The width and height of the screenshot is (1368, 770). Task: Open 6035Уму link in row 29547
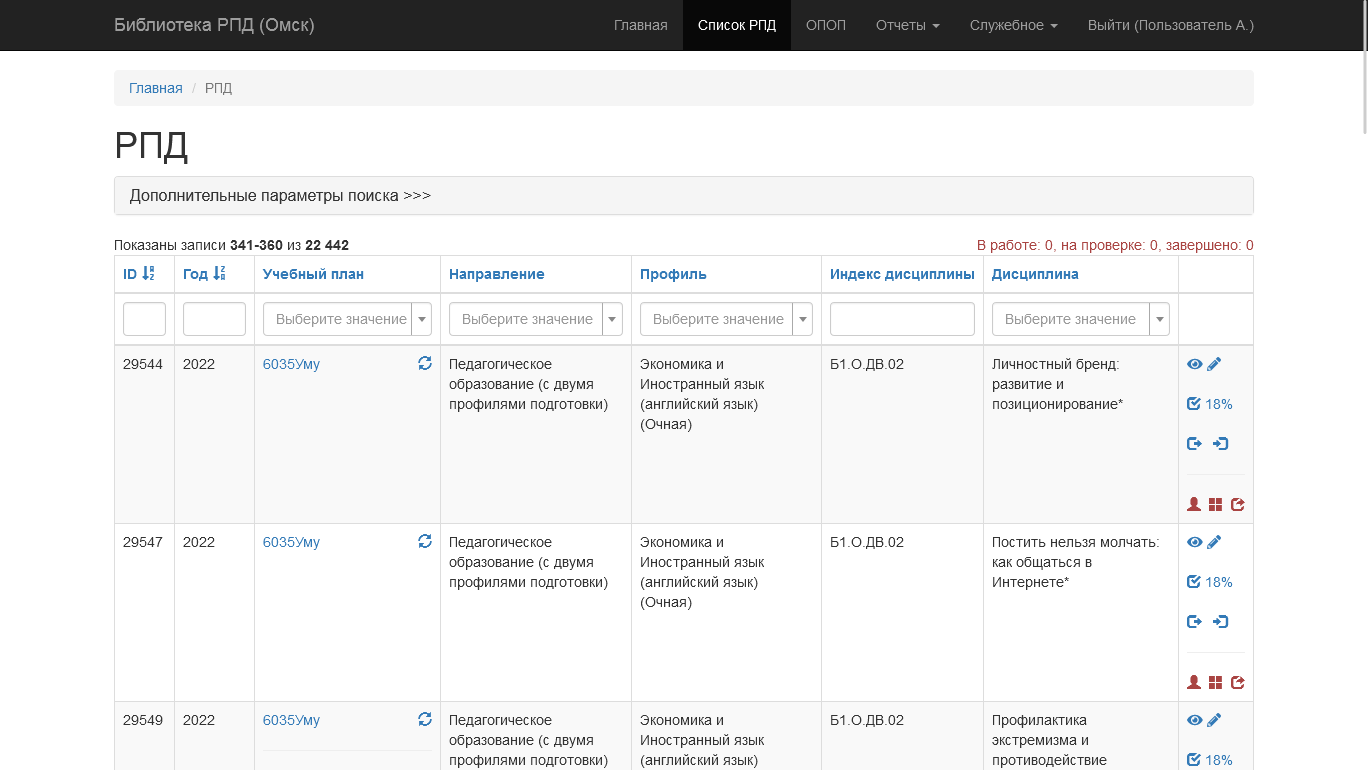click(291, 542)
